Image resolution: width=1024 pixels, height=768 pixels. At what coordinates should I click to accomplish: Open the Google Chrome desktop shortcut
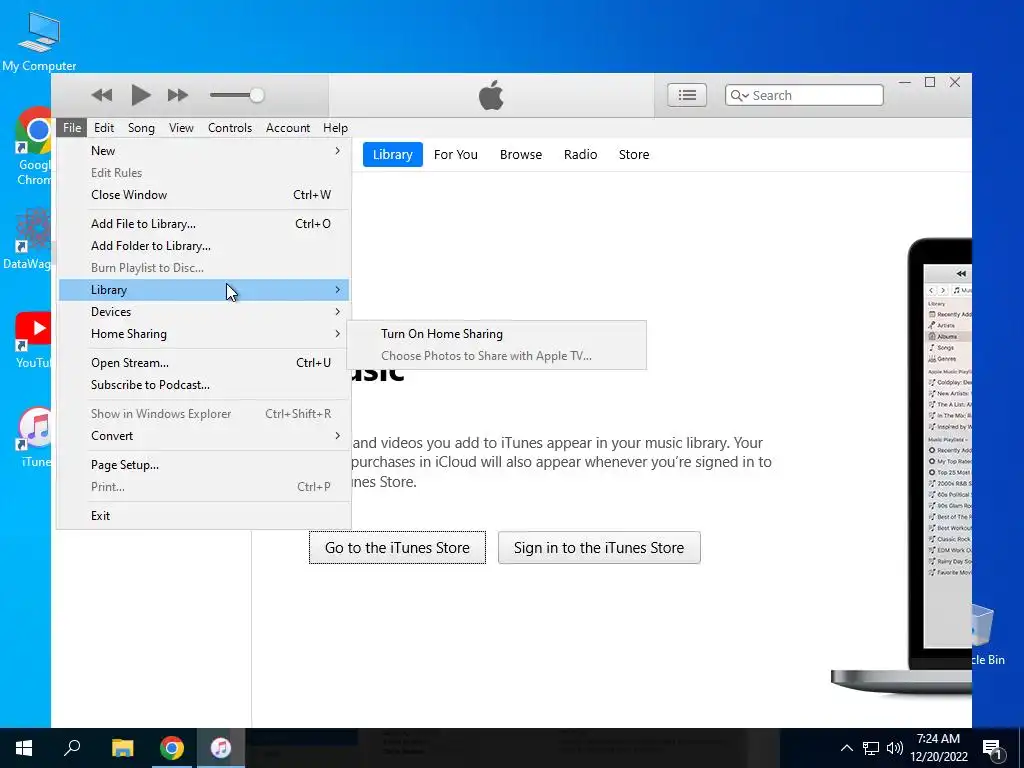click(x=33, y=146)
